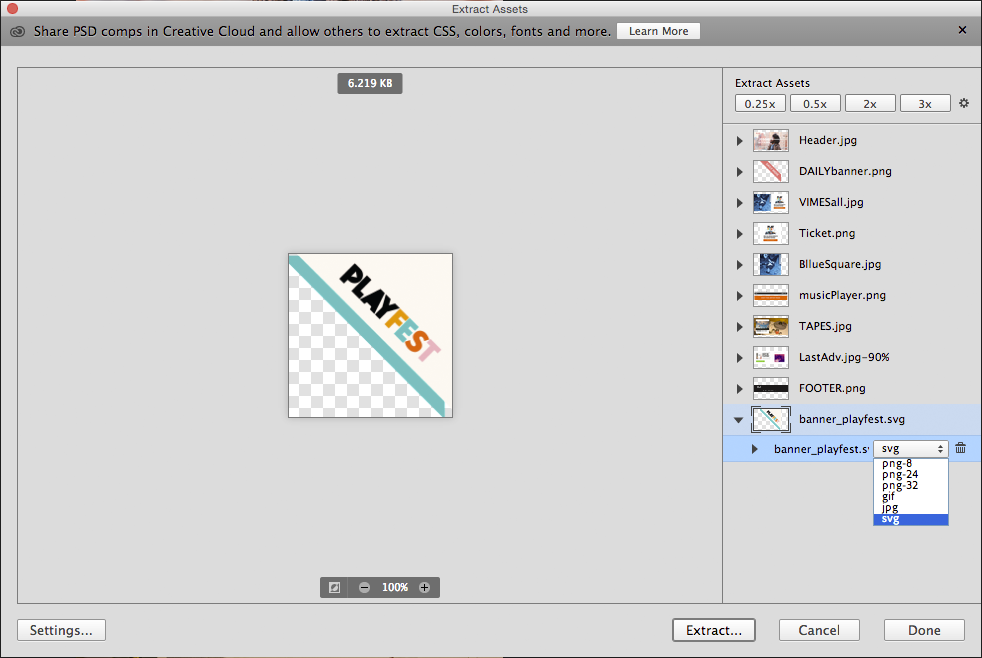Expand the LastAdv.jpg-90% asset row
This screenshot has height=658, width=982.
pos(740,357)
